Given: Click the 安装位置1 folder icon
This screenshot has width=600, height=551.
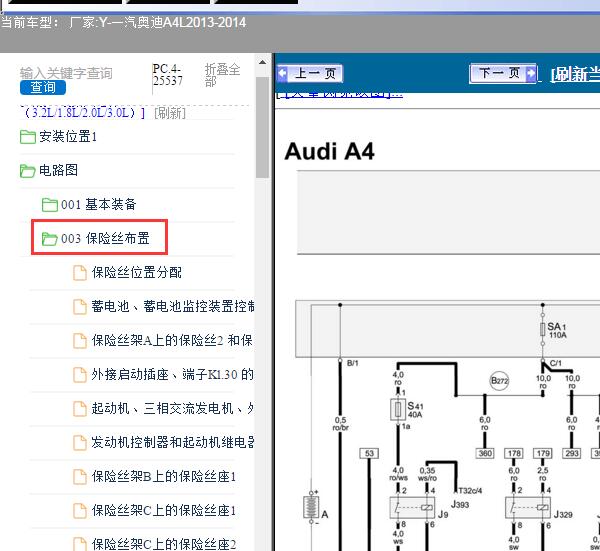Looking at the screenshot, I should click(28, 137).
